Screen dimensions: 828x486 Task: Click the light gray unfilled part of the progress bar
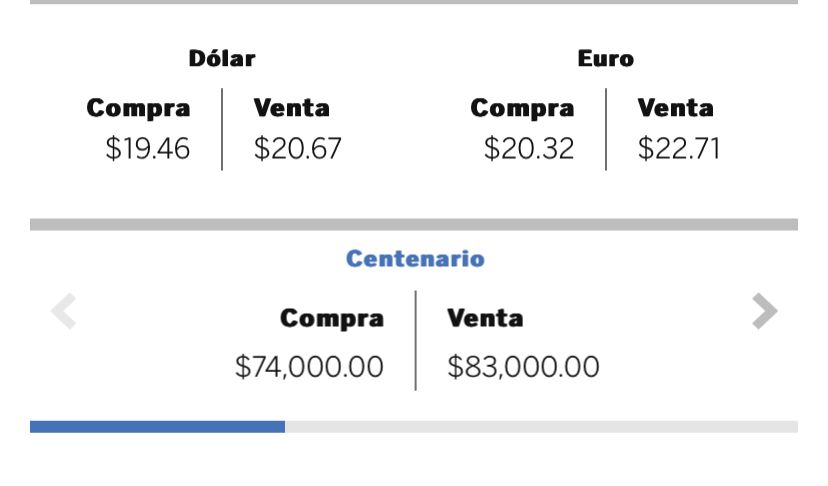[x=541, y=427]
